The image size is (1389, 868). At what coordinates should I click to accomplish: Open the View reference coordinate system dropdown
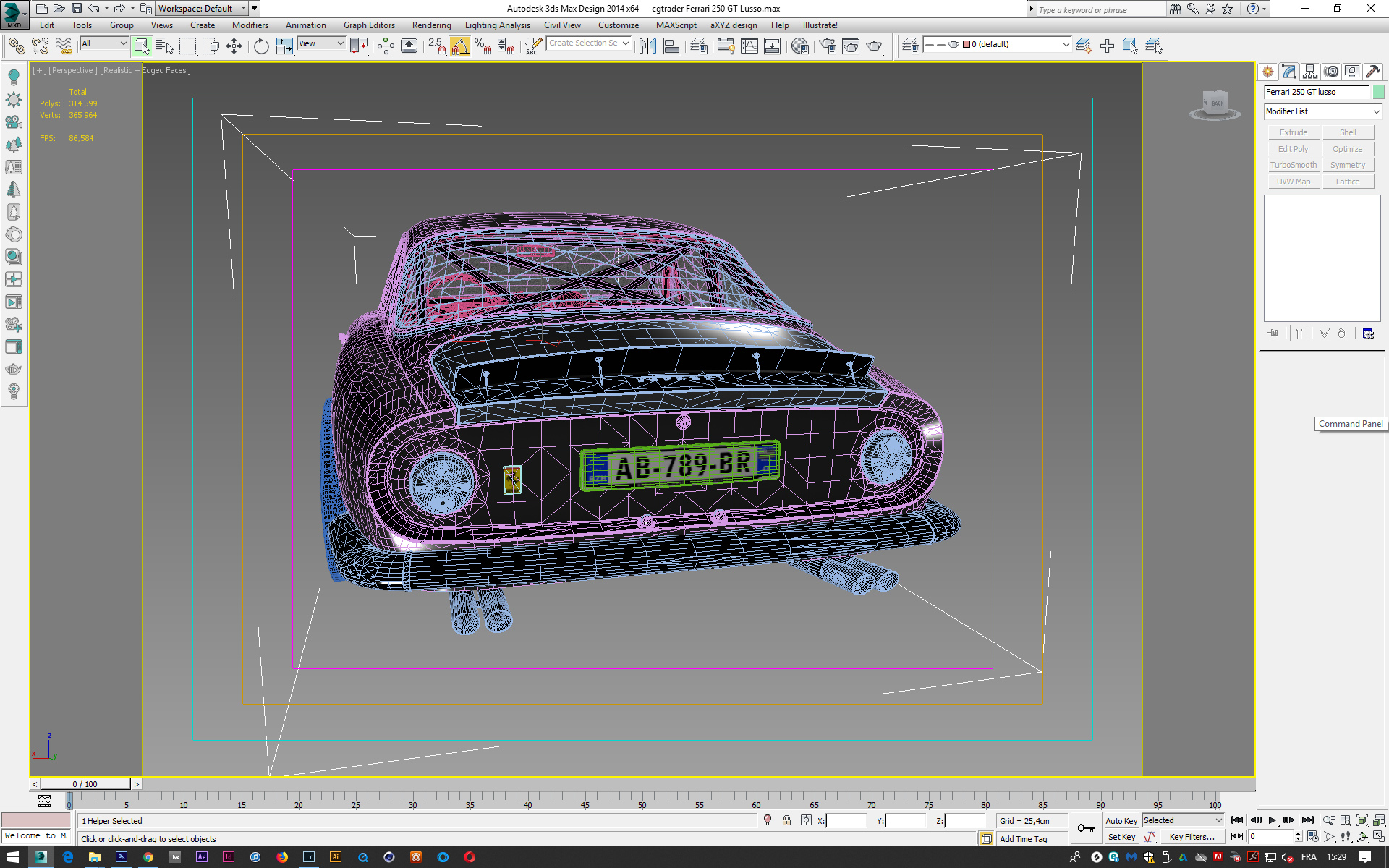321,43
